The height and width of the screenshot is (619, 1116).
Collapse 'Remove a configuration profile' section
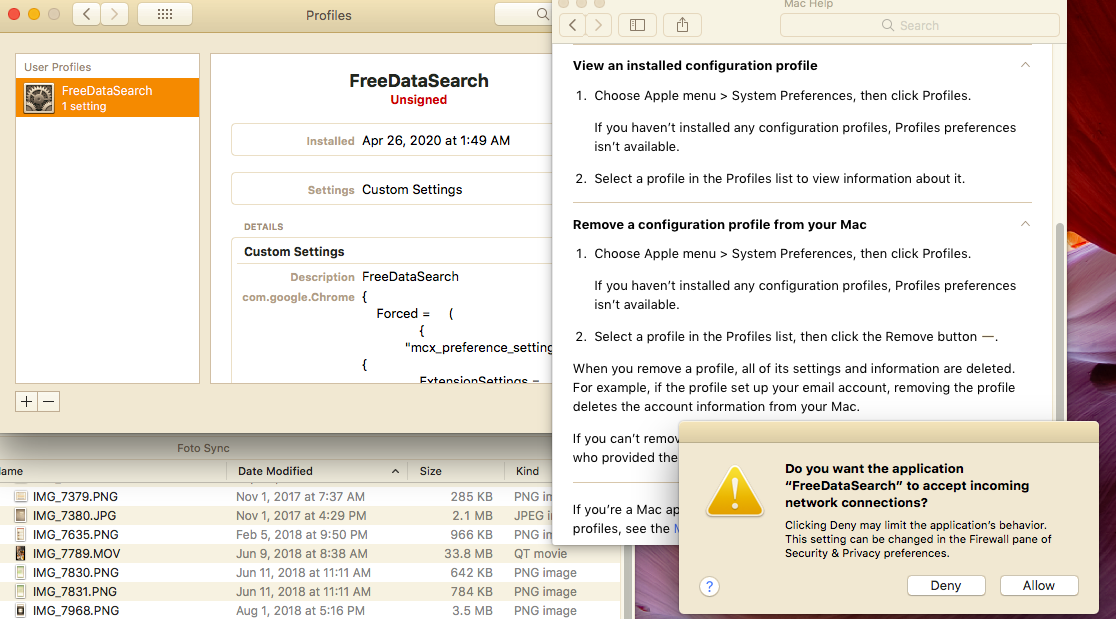pyautogui.click(x=1025, y=223)
